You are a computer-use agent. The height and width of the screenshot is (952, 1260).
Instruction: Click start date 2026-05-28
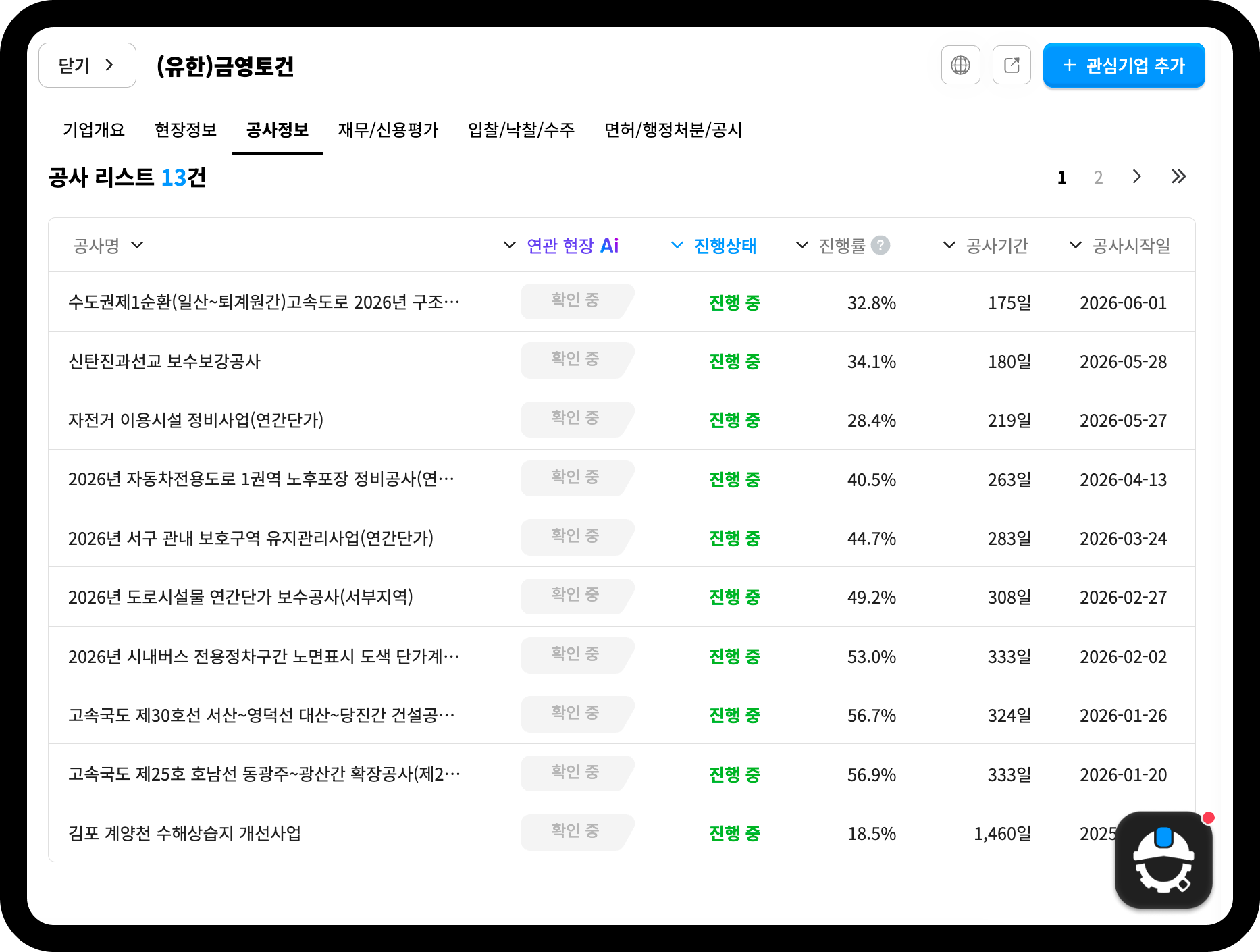(1123, 362)
